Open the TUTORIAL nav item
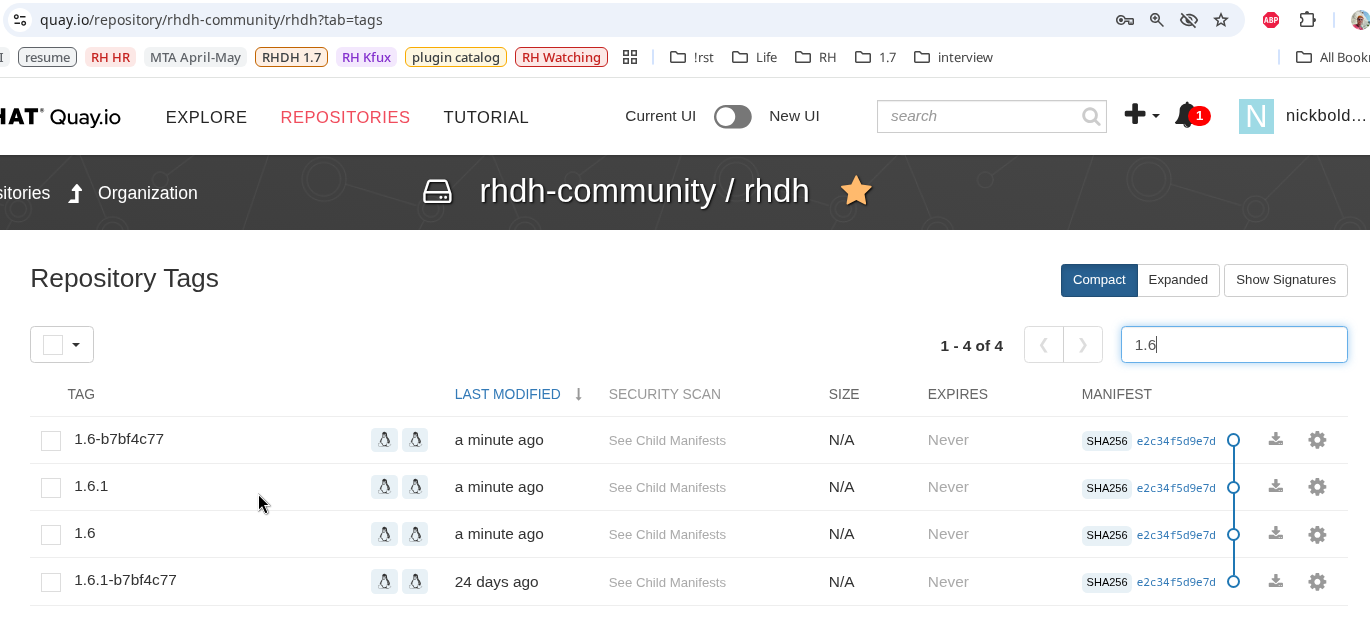 [486, 117]
